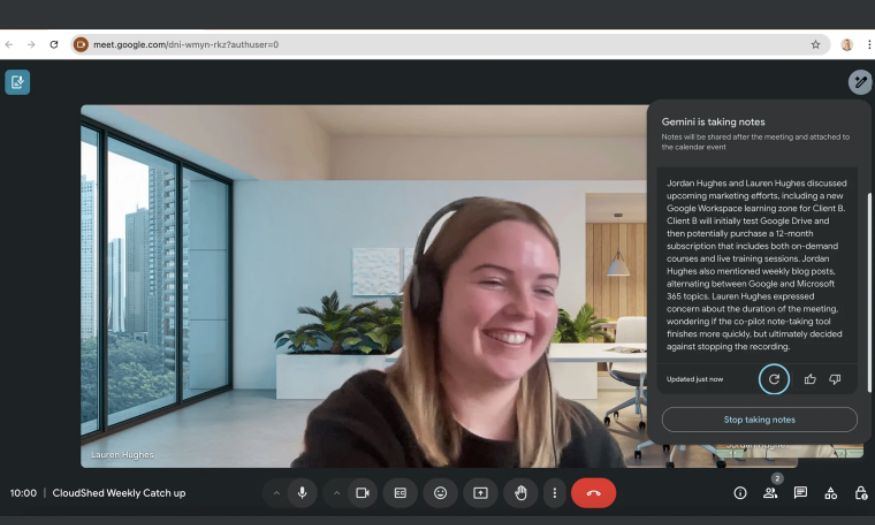This screenshot has height=525, width=875.
Task: Bookmark this page with the star icon
Action: tap(815, 45)
